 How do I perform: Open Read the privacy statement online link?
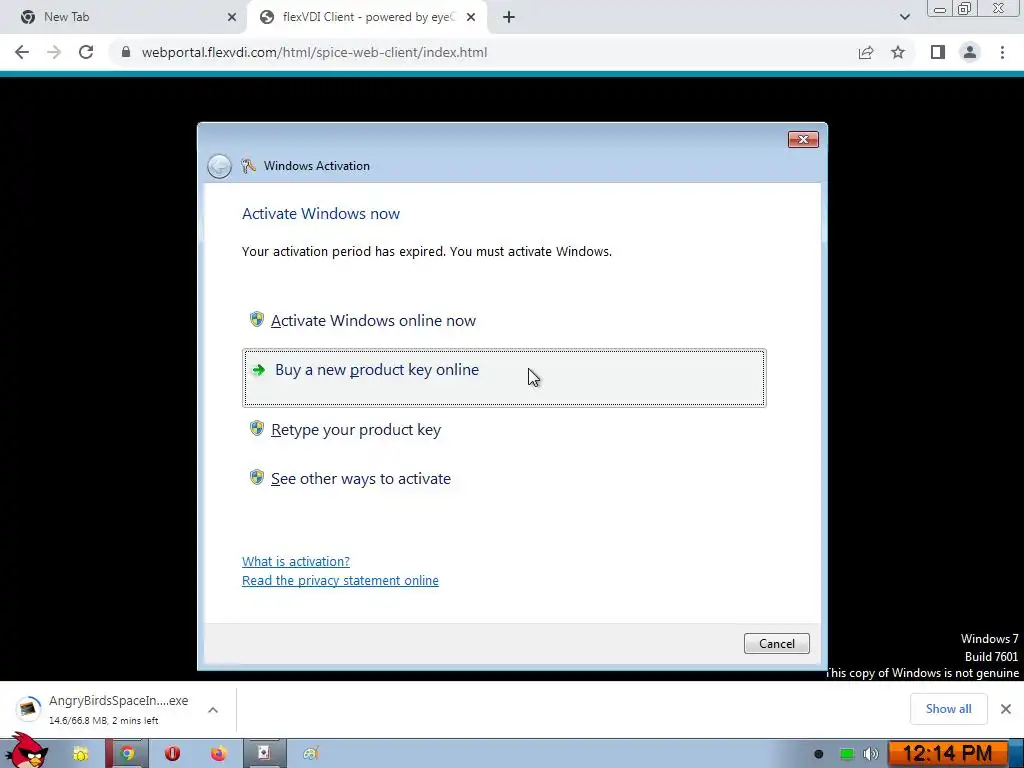[340, 581]
